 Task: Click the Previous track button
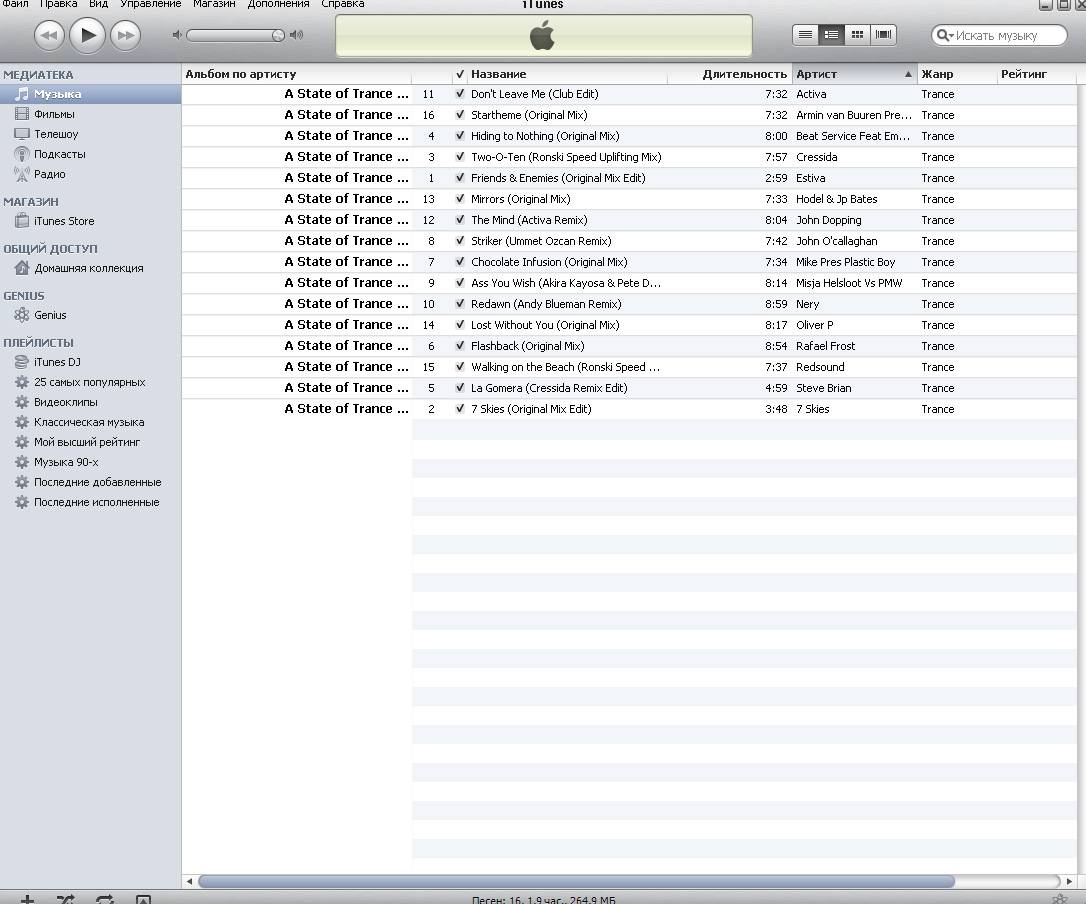click(49, 35)
